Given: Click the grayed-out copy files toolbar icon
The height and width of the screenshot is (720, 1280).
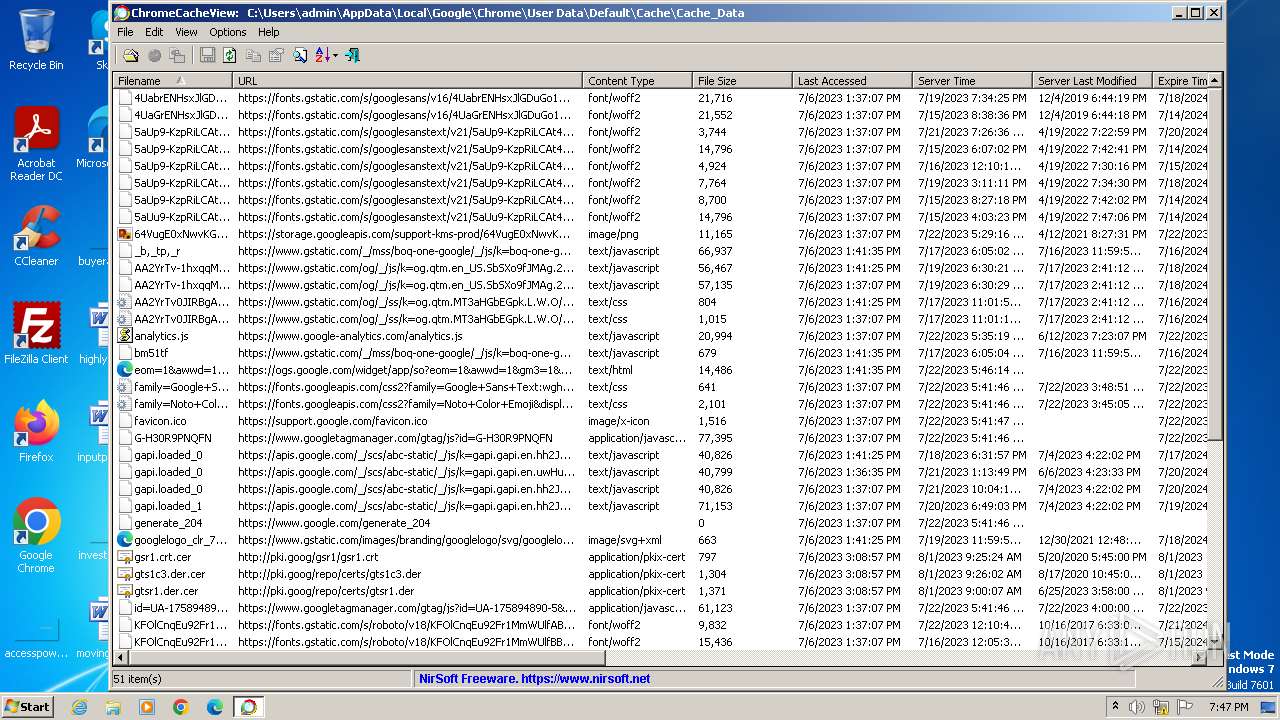Looking at the screenshot, I should tap(177, 55).
